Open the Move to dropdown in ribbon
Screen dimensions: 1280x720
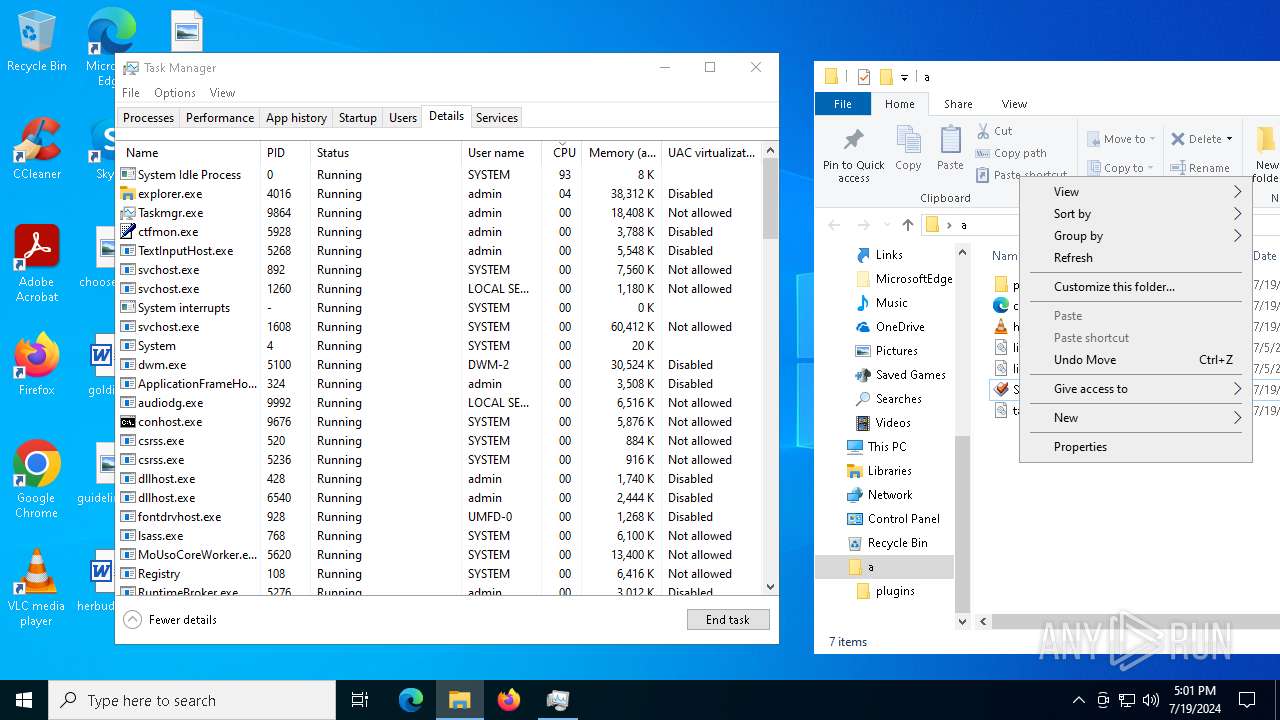pos(1122,139)
